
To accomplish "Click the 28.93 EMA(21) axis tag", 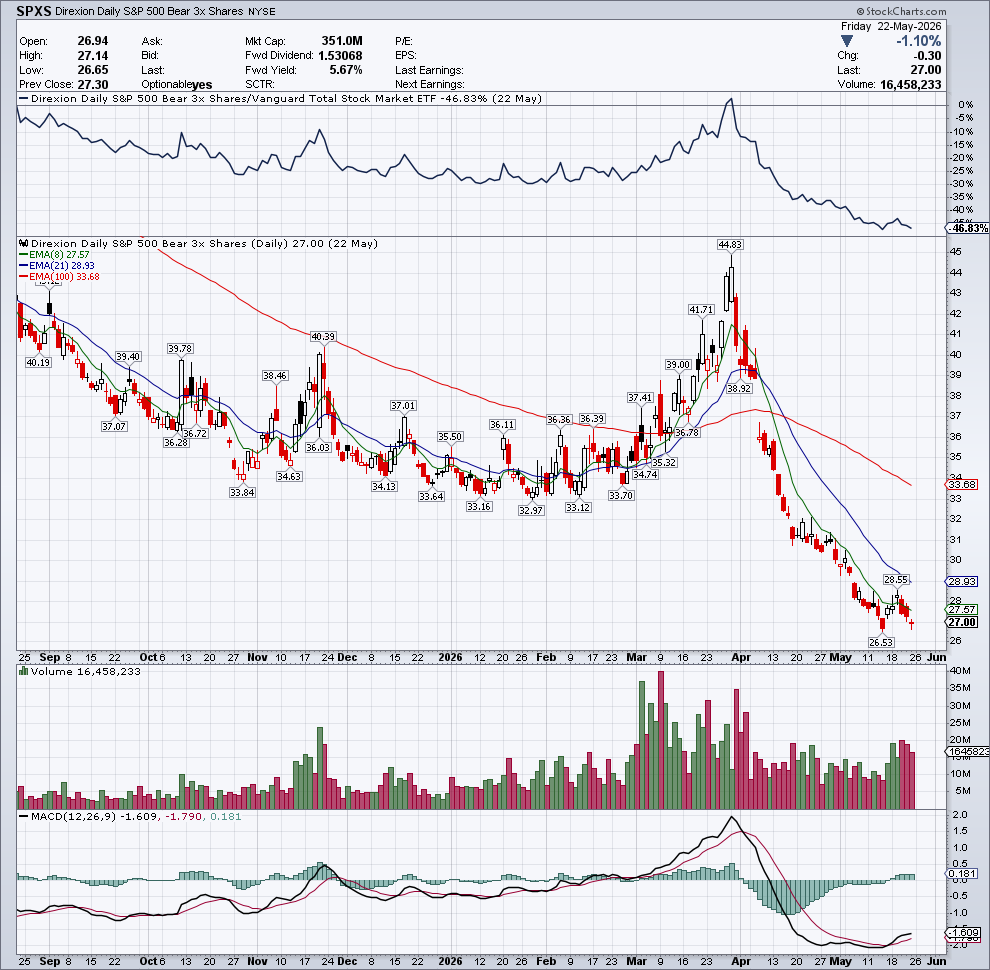I will tap(962, 581).
